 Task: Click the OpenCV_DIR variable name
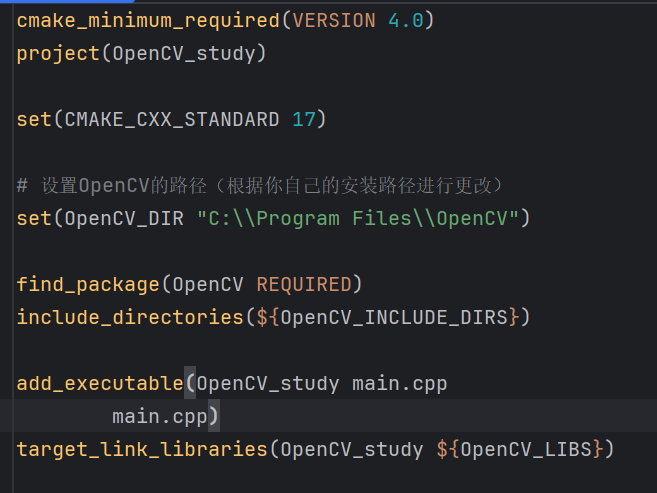pos(124,219)
